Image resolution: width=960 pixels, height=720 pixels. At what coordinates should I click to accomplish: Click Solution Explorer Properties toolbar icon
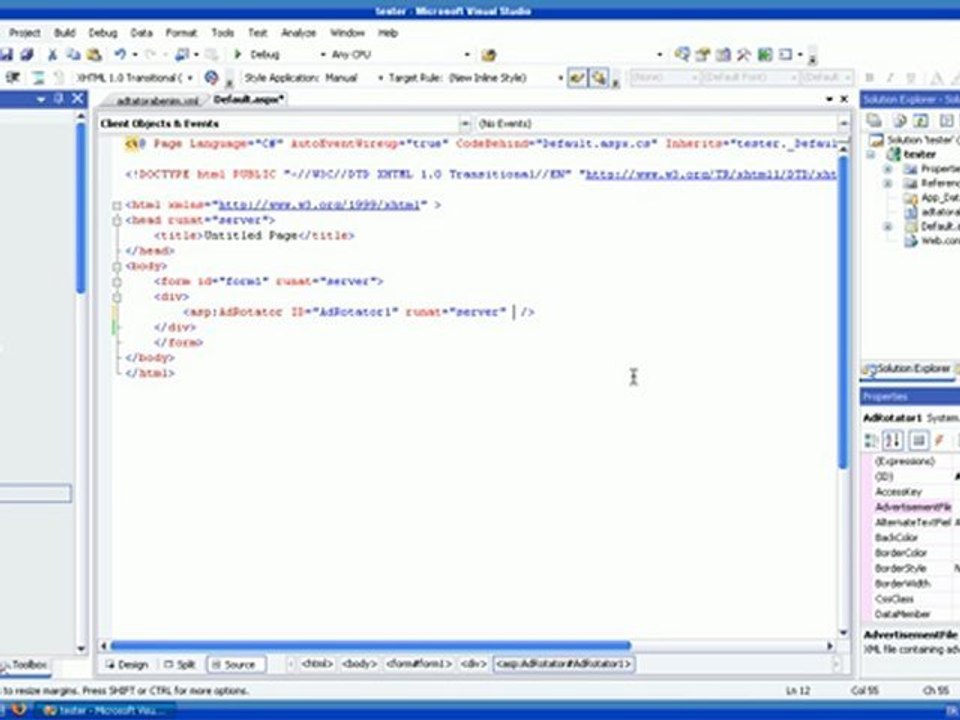point(874,121)
